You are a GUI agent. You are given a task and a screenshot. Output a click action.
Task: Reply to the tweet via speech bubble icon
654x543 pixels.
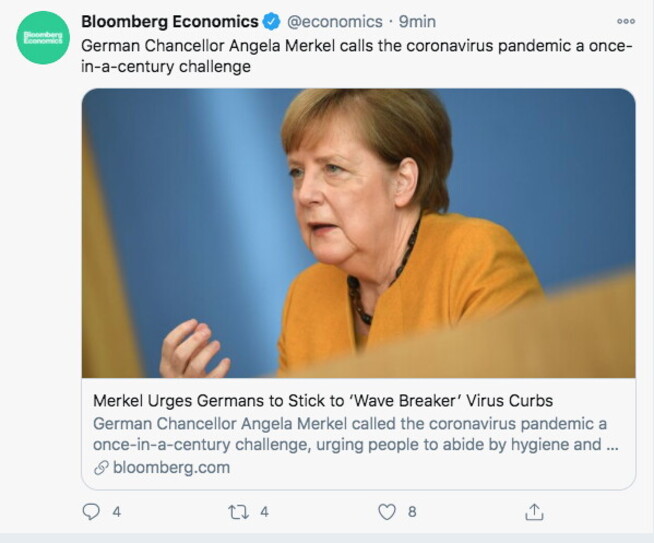click(x=91, y=512)
